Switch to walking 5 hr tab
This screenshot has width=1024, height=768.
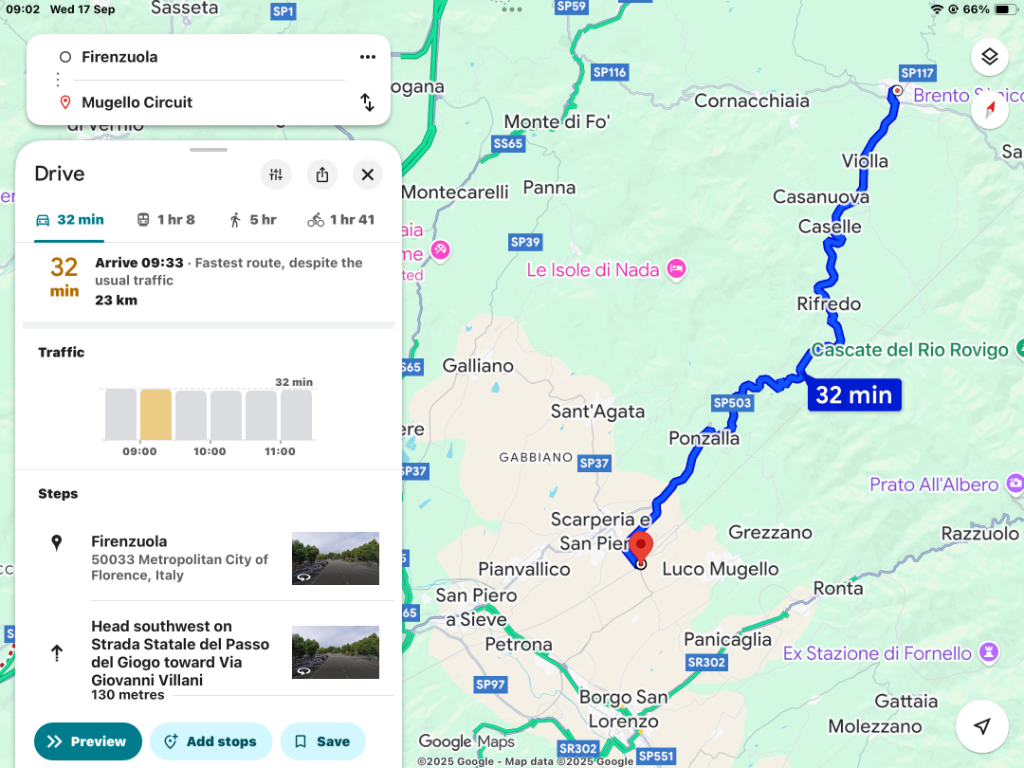click(253, 220)
